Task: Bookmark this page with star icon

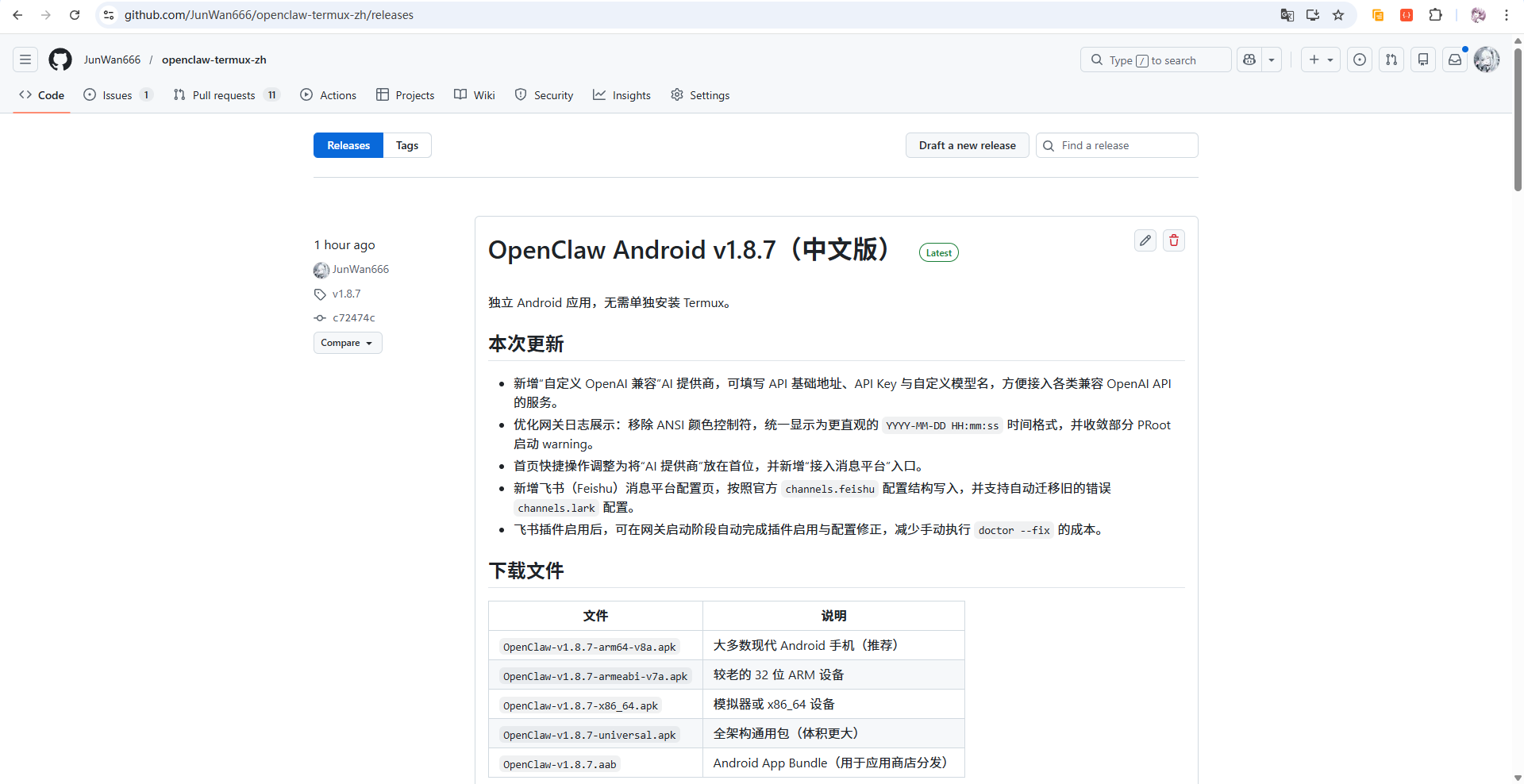Action: (x=1338, y=15)
